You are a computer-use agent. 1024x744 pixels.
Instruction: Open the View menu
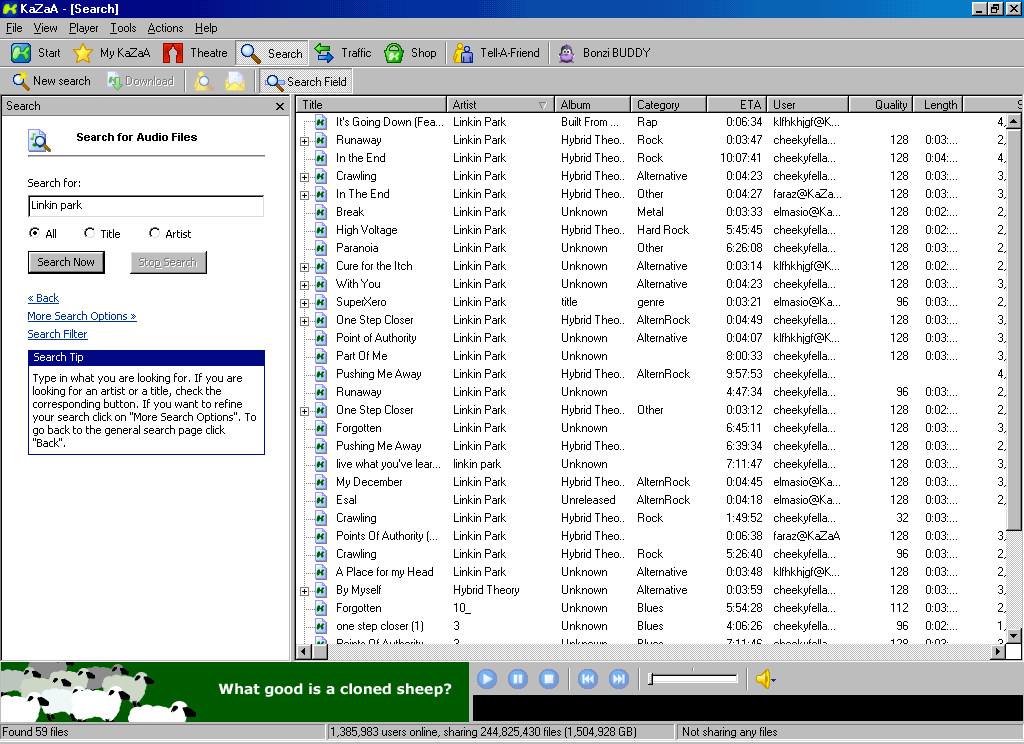coord(45,28)
